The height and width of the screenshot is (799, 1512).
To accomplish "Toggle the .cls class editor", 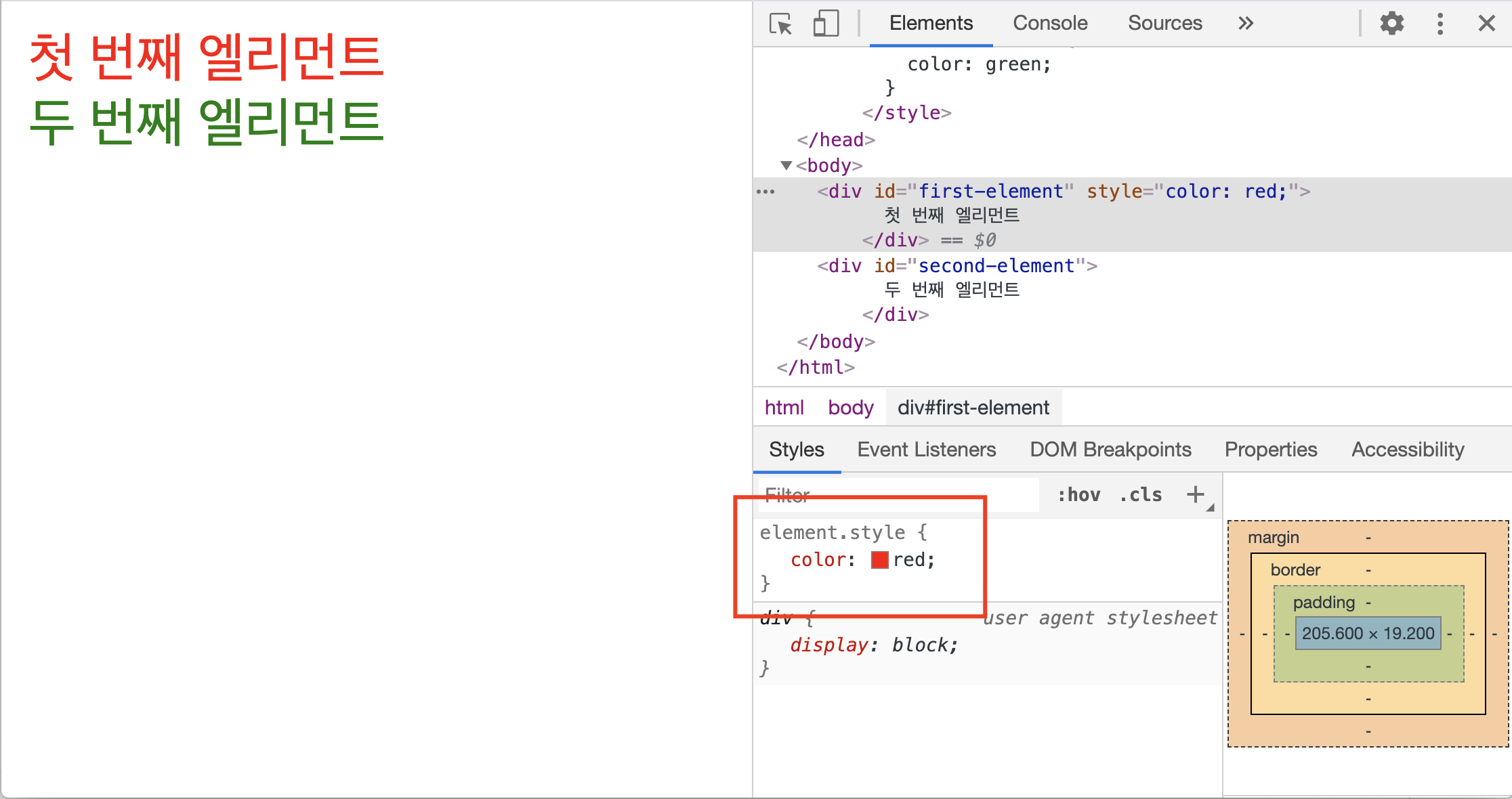I will [x=1141, y=495].
